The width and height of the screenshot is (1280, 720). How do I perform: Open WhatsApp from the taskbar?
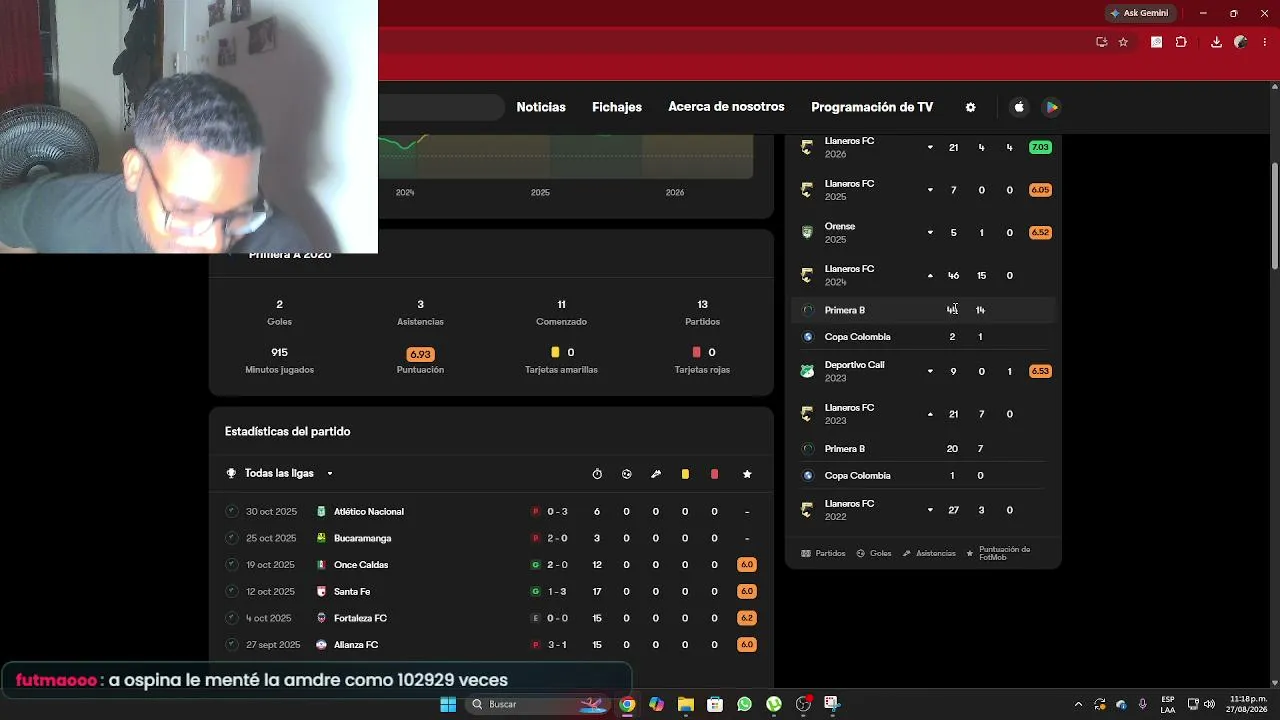pyautogui.click(x=744, y=704)
